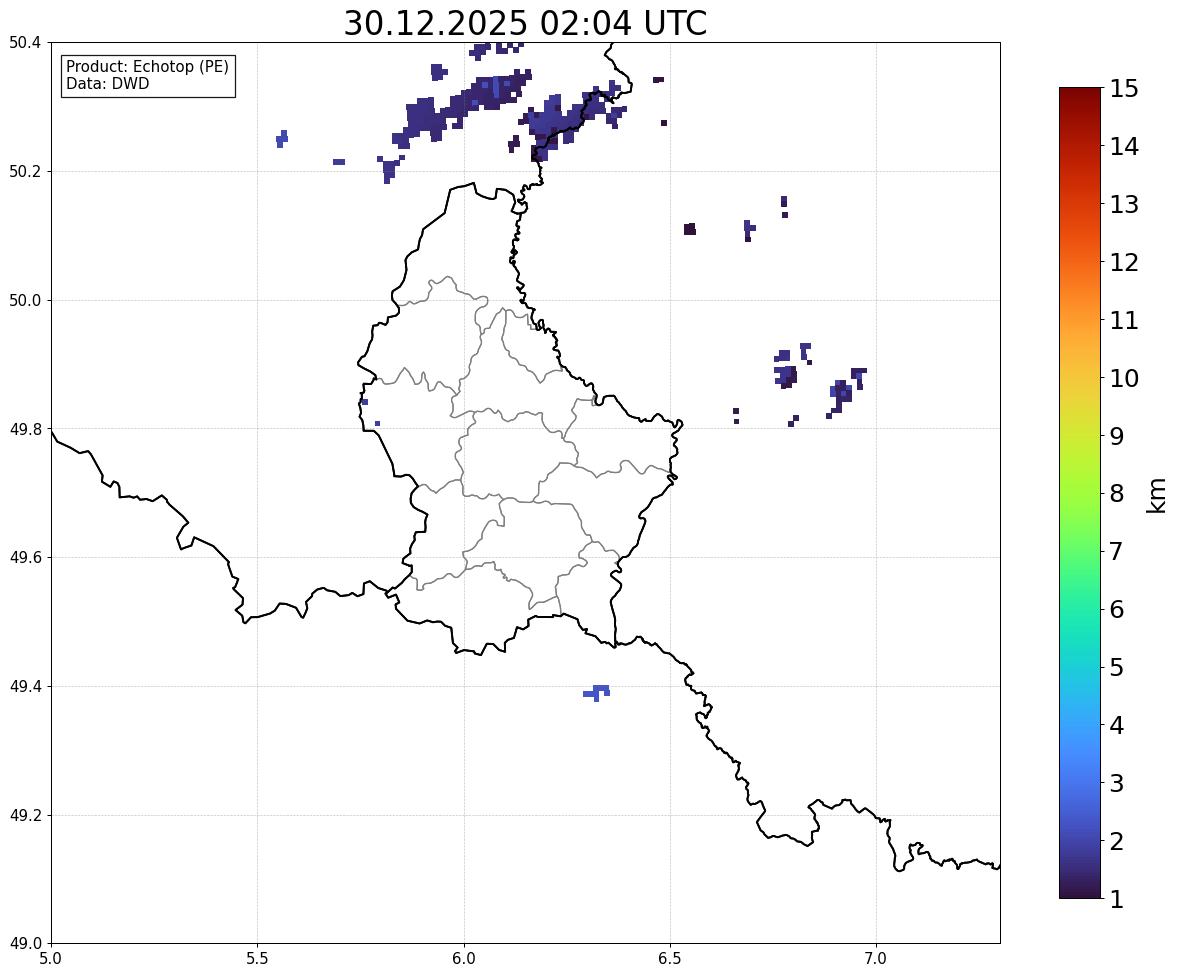The height and width of the screenshot is (976, 1178).
Task: Click the 'Product: Echotop (PE)' legend text
Action: click(x=147, y=66)
